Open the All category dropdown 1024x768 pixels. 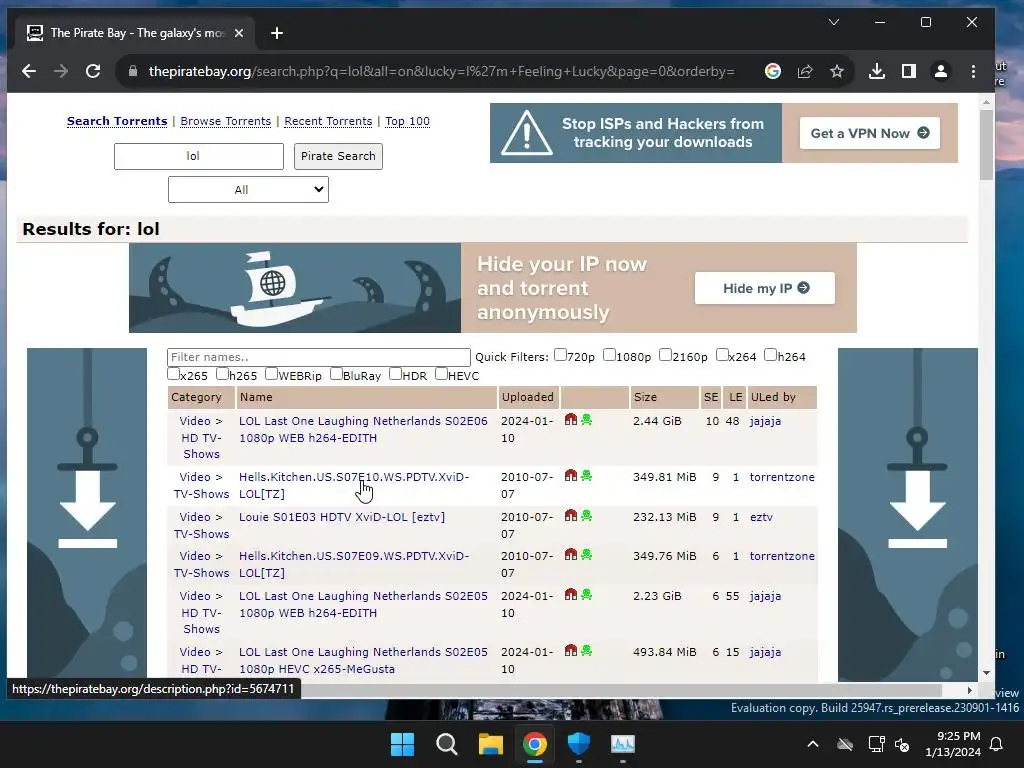tap(248, 189)
